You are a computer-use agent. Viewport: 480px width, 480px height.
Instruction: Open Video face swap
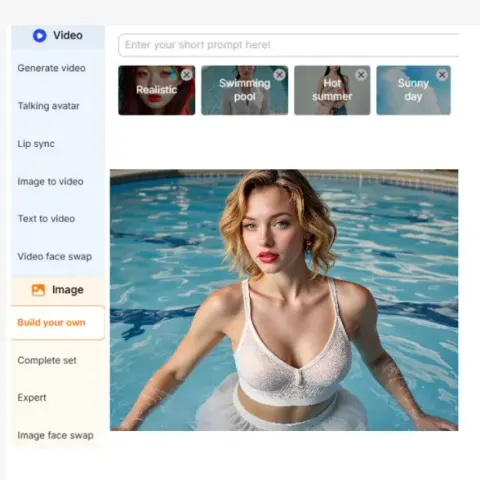coord(55,256)
